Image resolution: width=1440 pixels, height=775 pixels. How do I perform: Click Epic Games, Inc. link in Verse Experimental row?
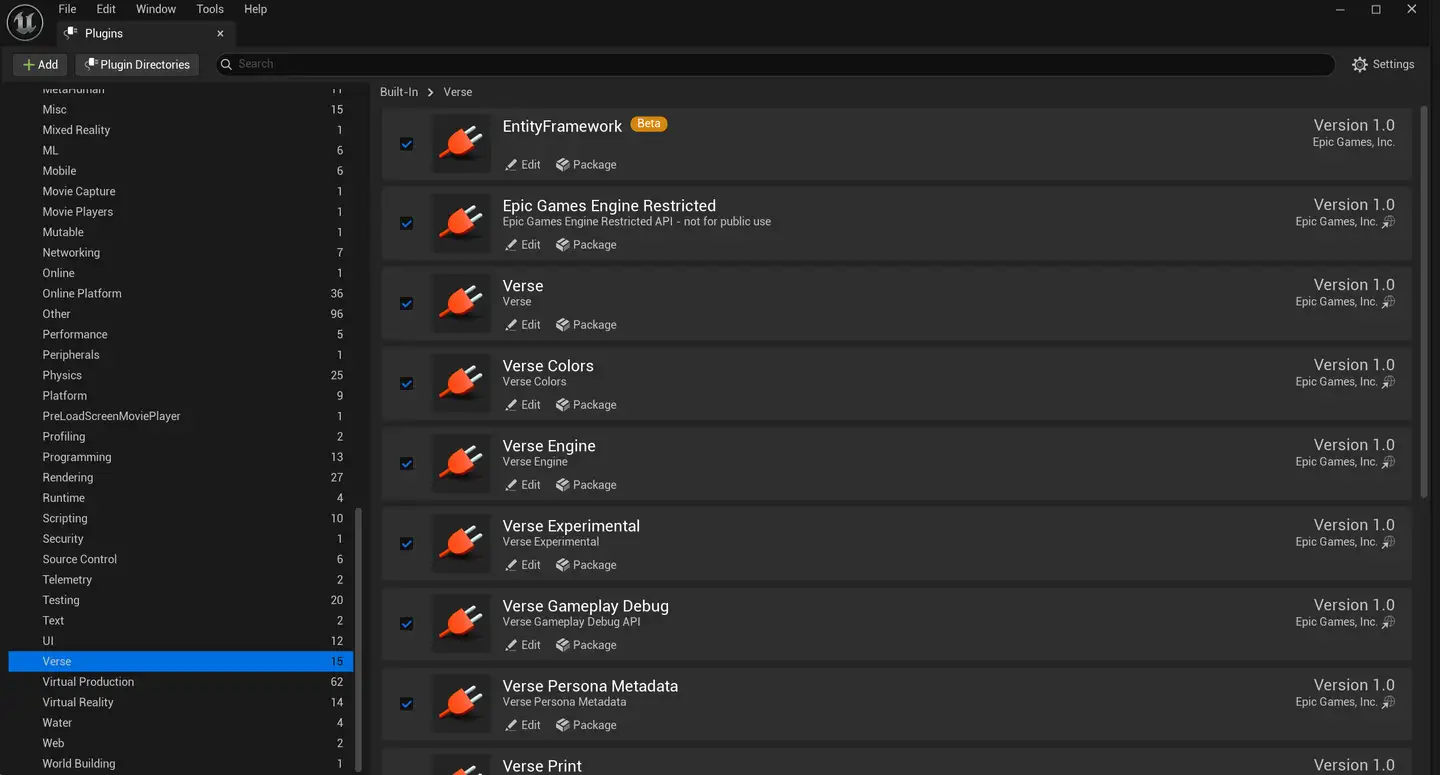(1336, 542)
